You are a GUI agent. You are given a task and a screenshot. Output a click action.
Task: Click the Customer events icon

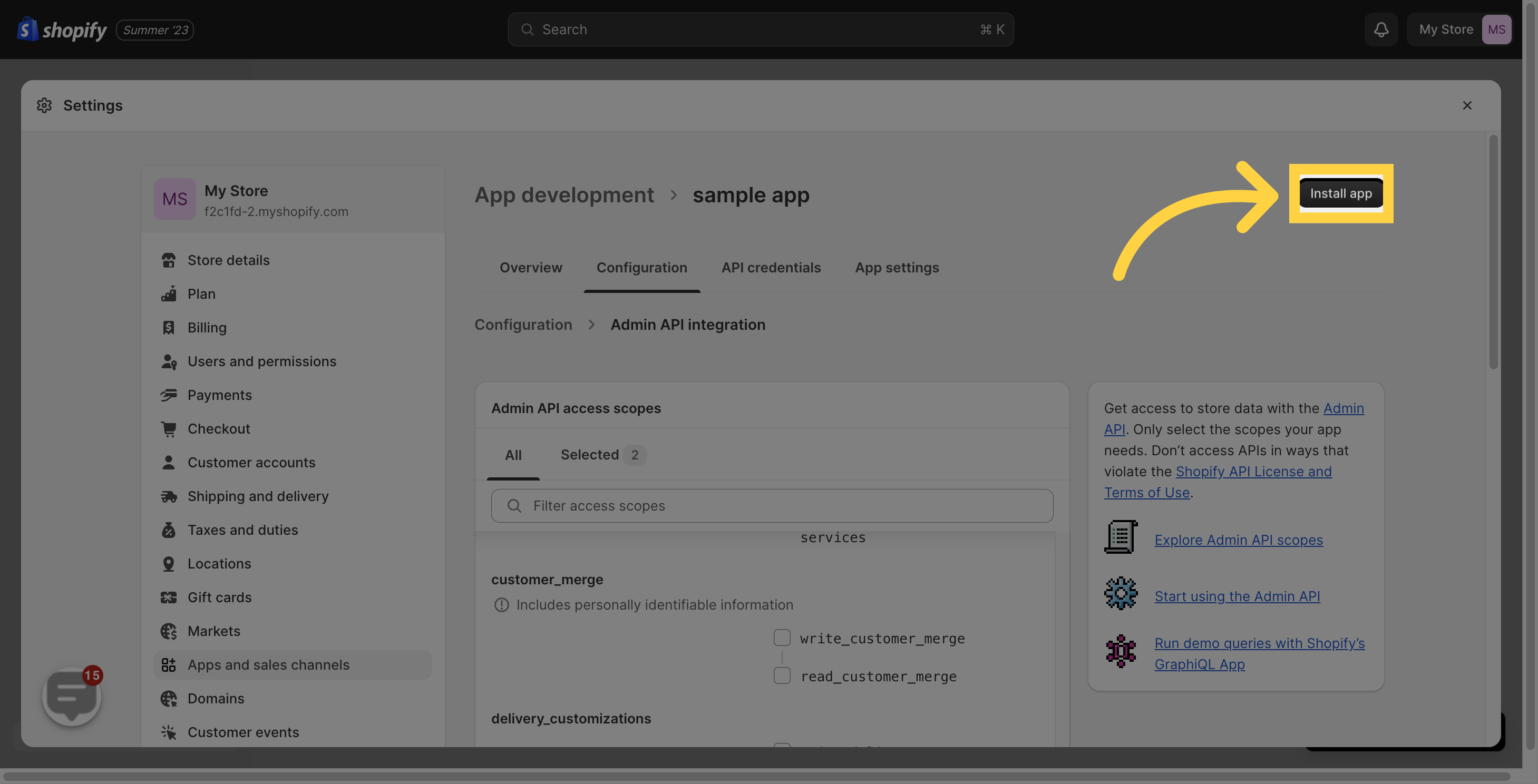pyautogui.click(x=168, y=732)
